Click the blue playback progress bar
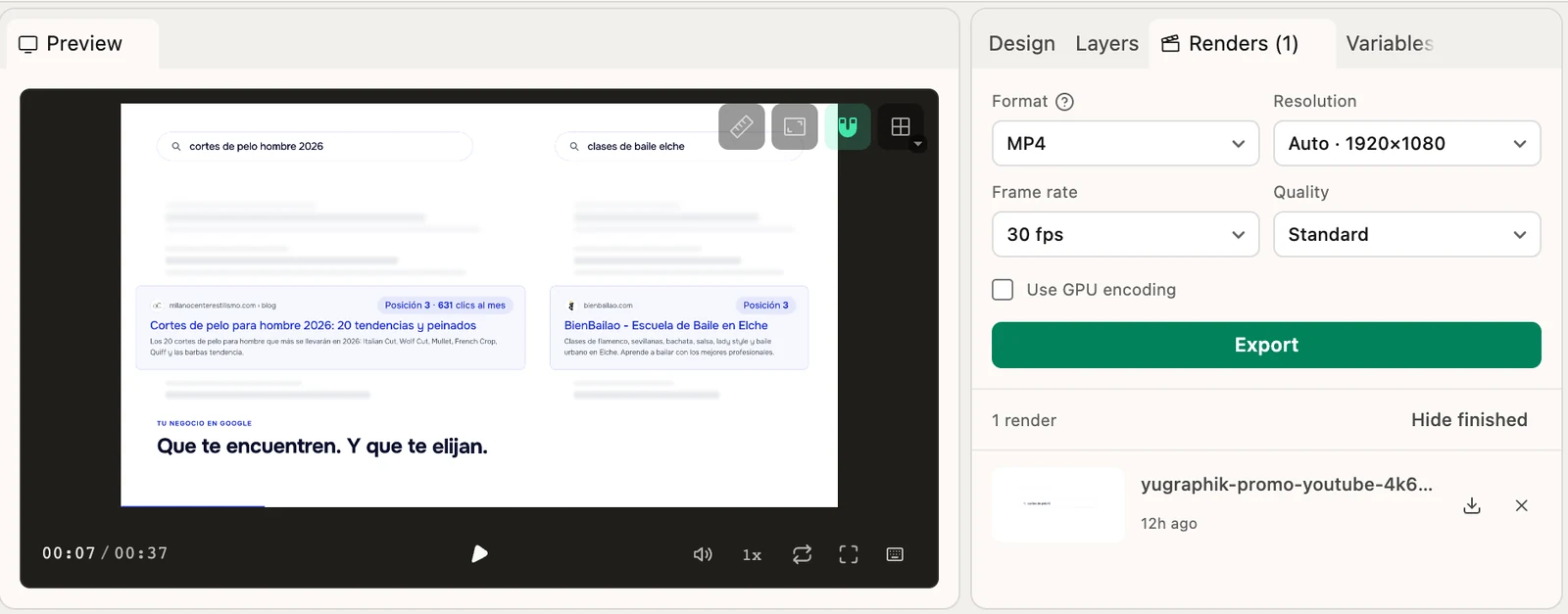 point(192,505)
